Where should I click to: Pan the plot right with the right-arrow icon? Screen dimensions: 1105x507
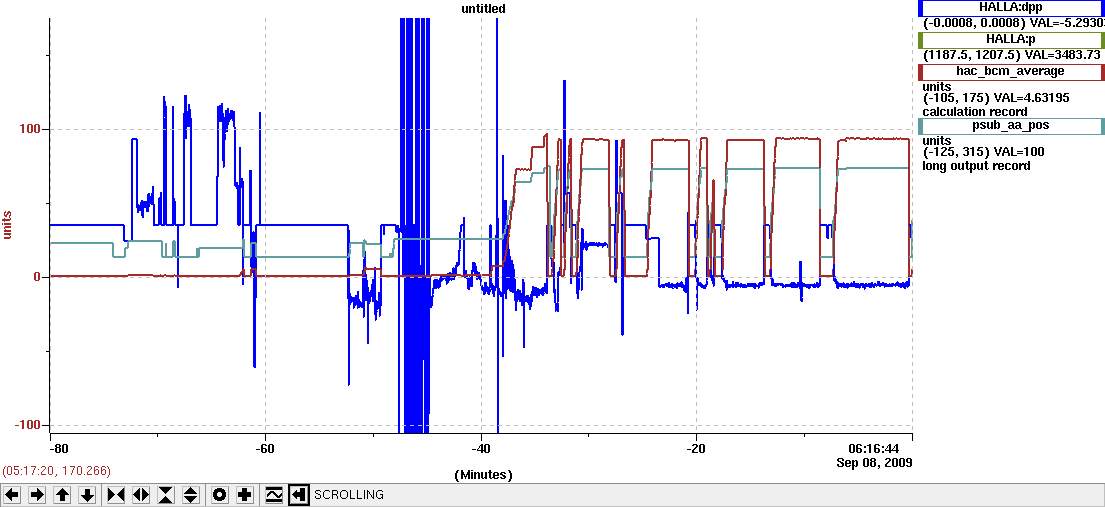[38, 495]
